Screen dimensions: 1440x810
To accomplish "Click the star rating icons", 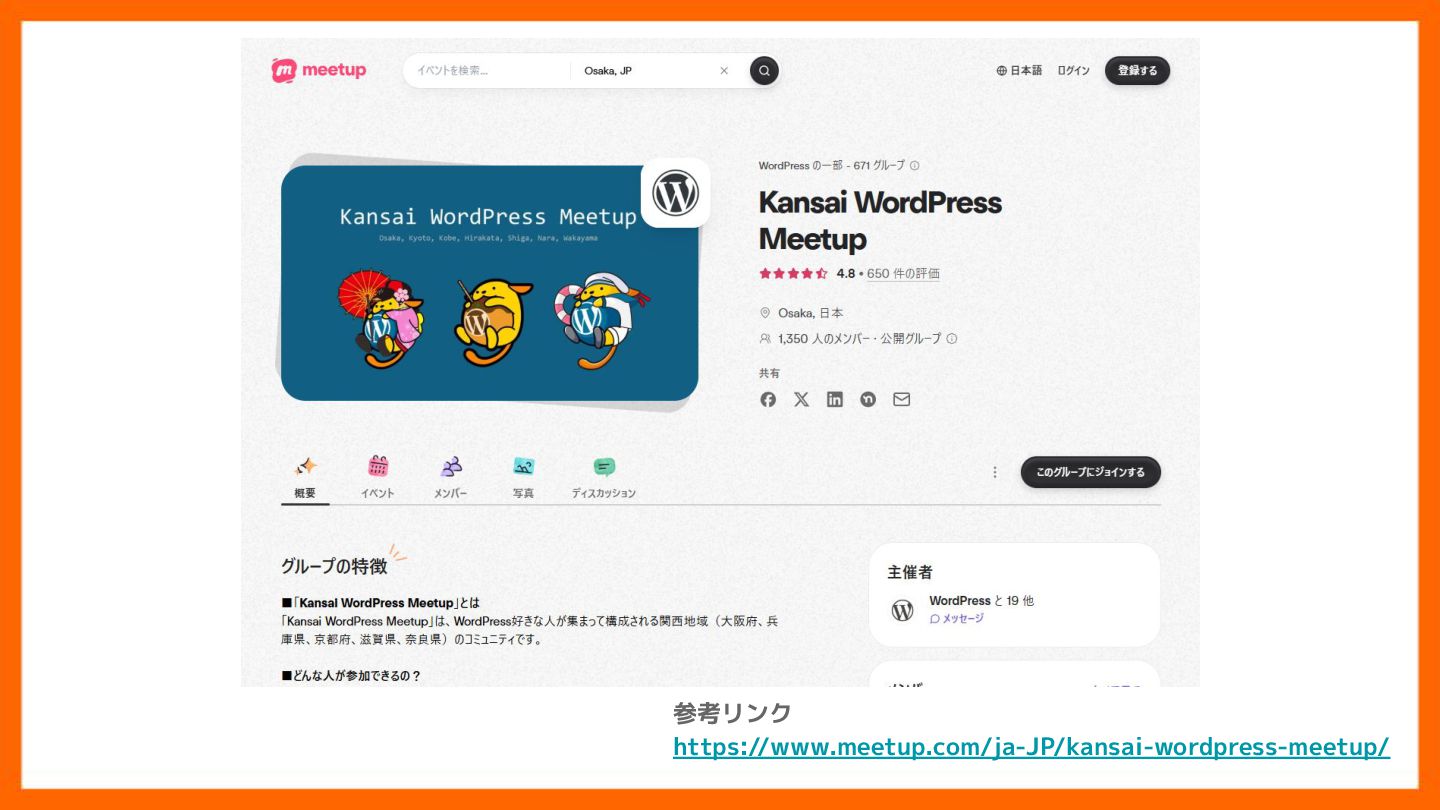I will [793, 274].
